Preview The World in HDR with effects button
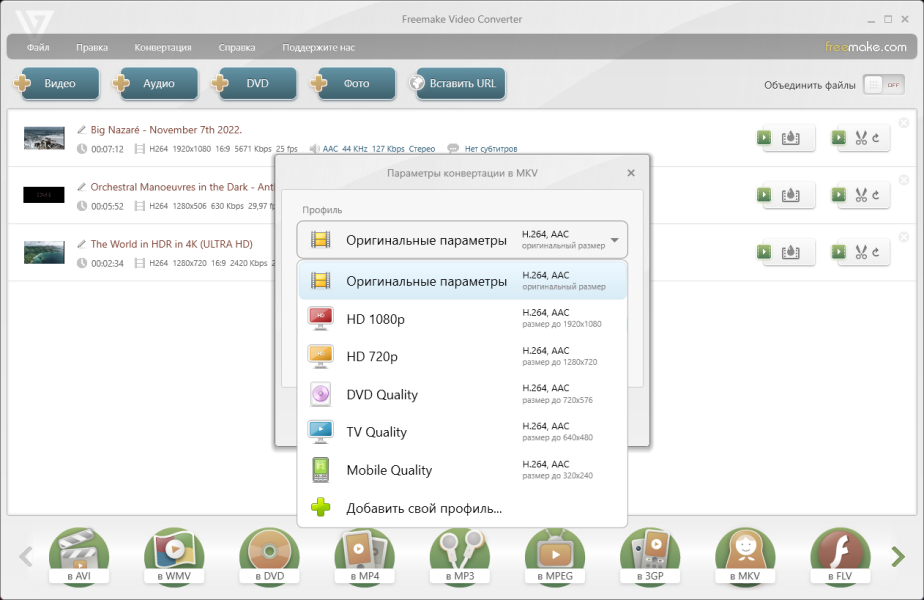Screen dimensions: 924x600 pos(786,252)
